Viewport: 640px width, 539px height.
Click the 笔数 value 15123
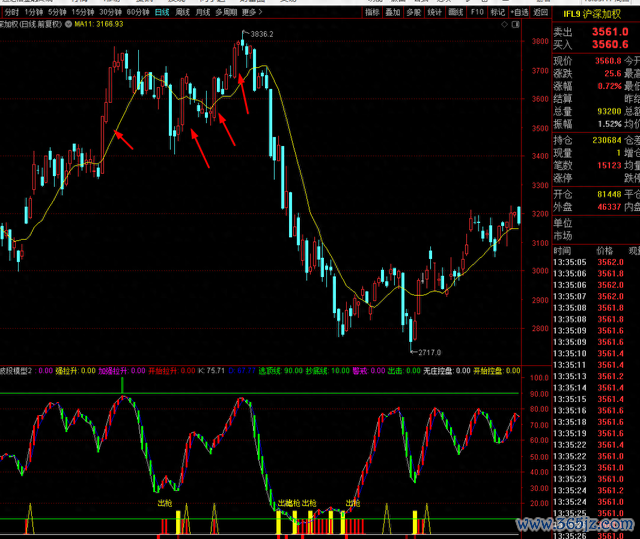click(609, 166)
